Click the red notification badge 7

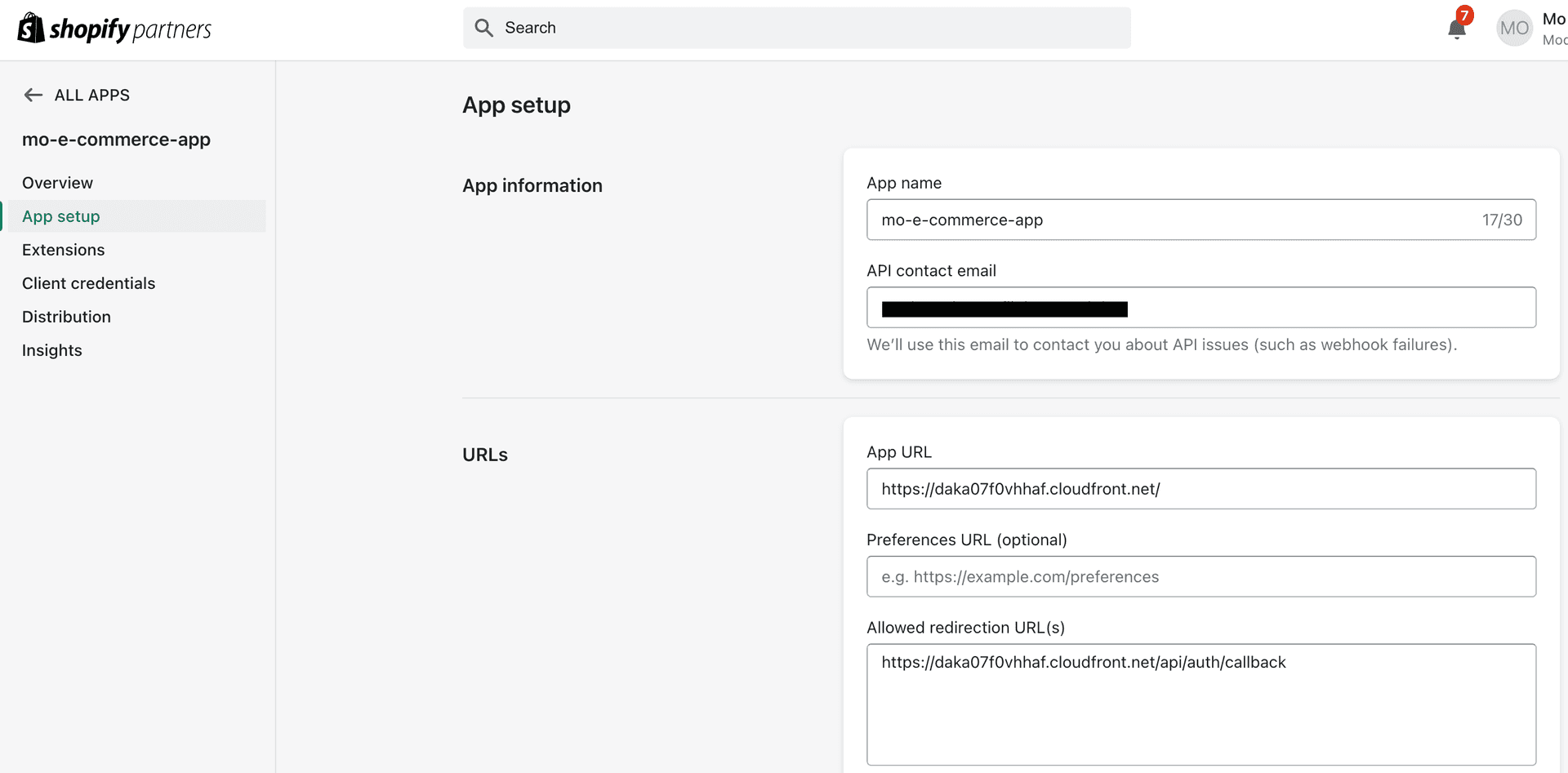(1464, 16)
